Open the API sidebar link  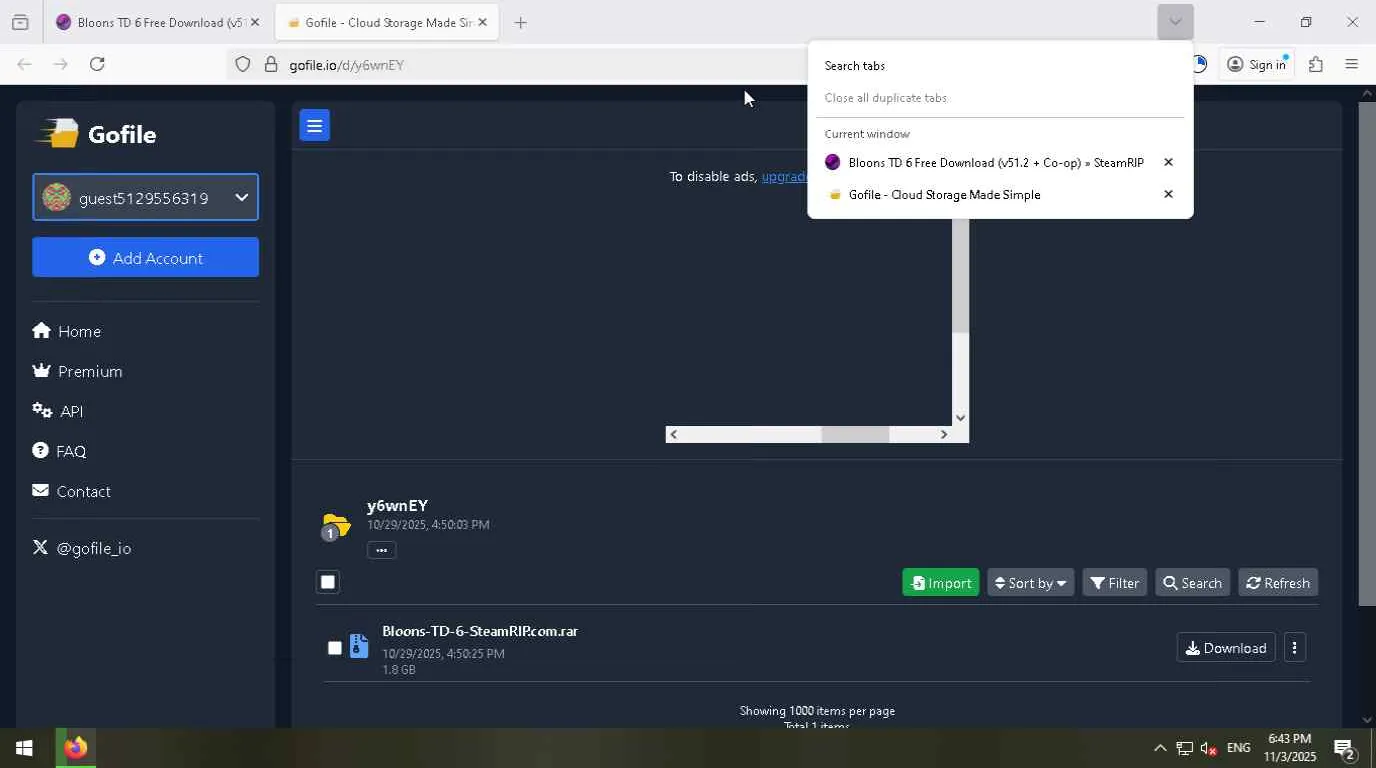[x=58, y=411]
